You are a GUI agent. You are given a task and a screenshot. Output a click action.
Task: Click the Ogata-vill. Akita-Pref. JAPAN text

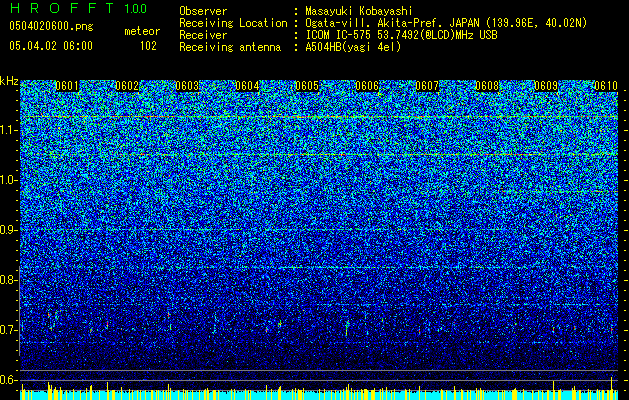pyautogui.click(x=446, y=23)
